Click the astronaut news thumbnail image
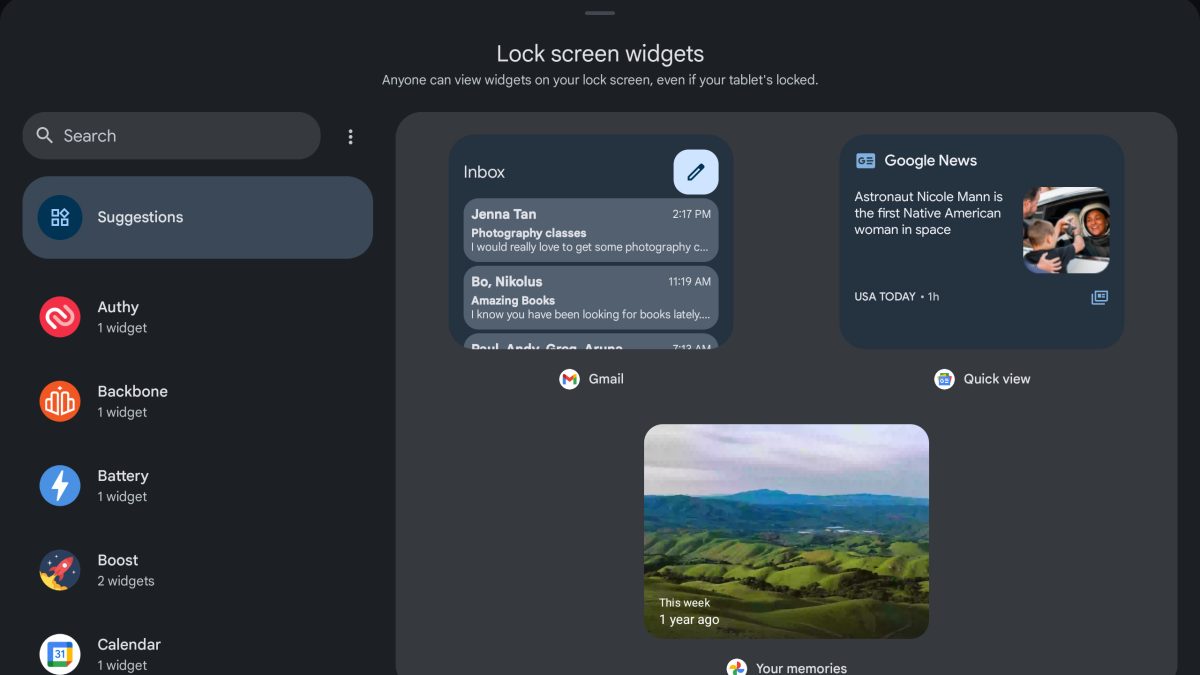The width and height of the screenshot is (1200, 675). [1066, 230]
